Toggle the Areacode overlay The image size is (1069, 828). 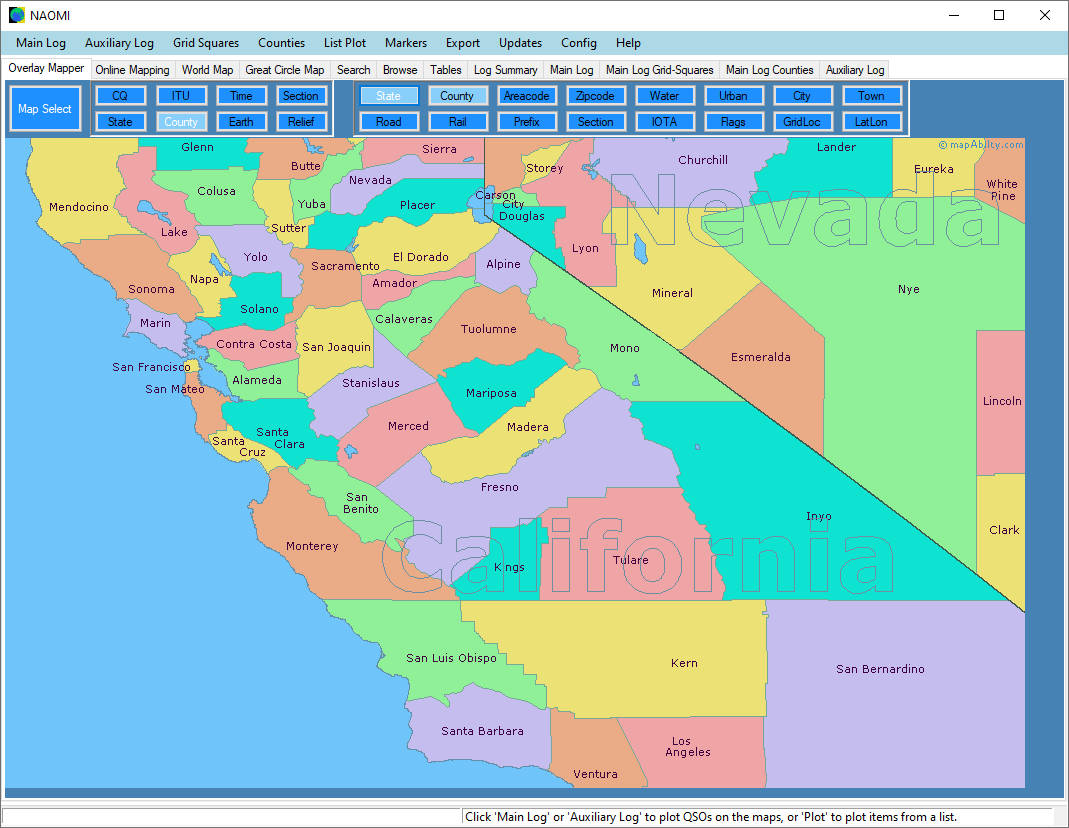(x=526, y=96)
